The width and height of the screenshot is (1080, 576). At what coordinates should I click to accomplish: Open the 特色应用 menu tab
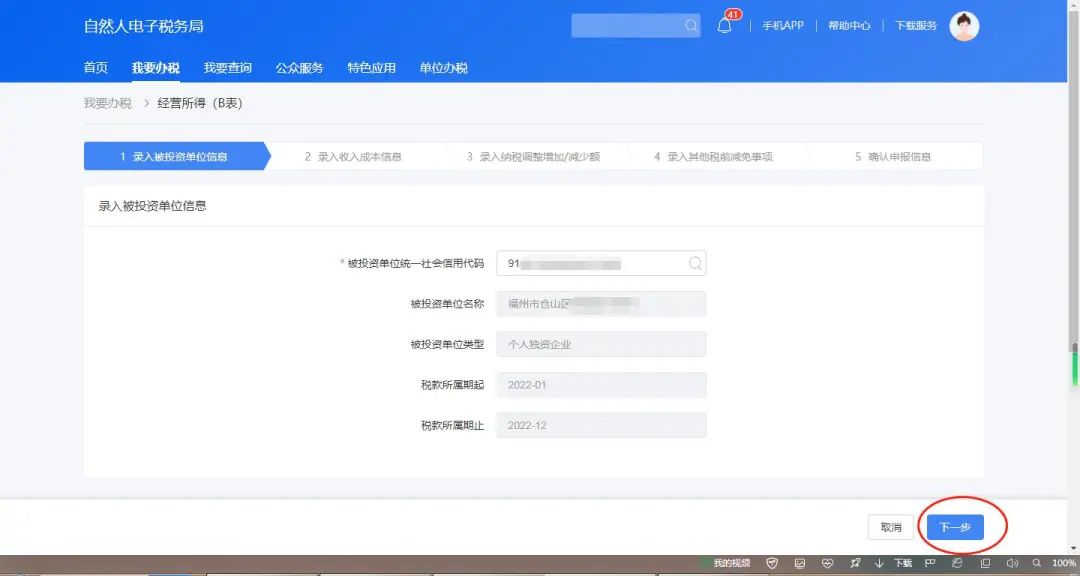click(372, 68)
